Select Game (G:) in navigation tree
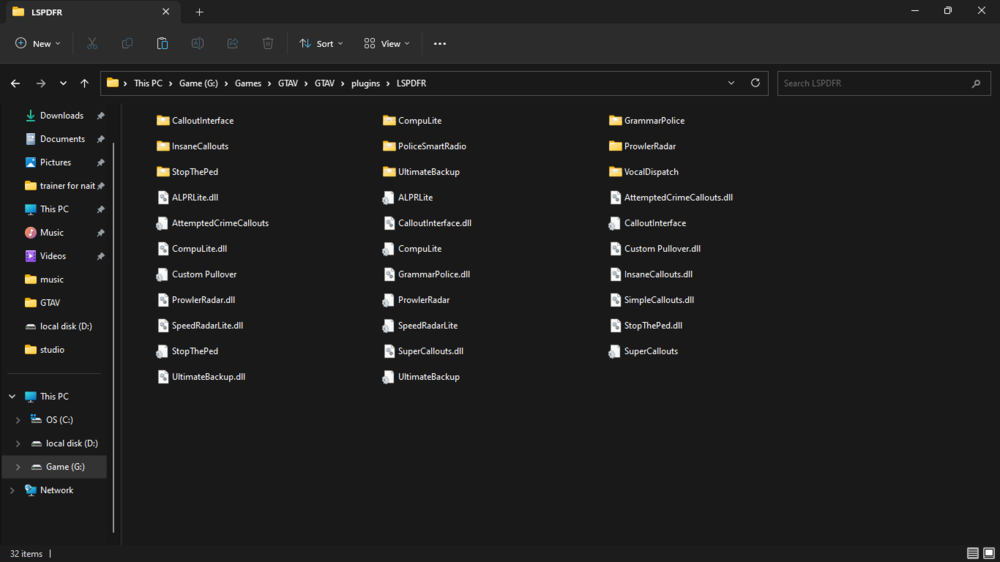Image resolution: width=1000 pixels, height=562 pixels. pyautogui.click(x=55, y=467)
